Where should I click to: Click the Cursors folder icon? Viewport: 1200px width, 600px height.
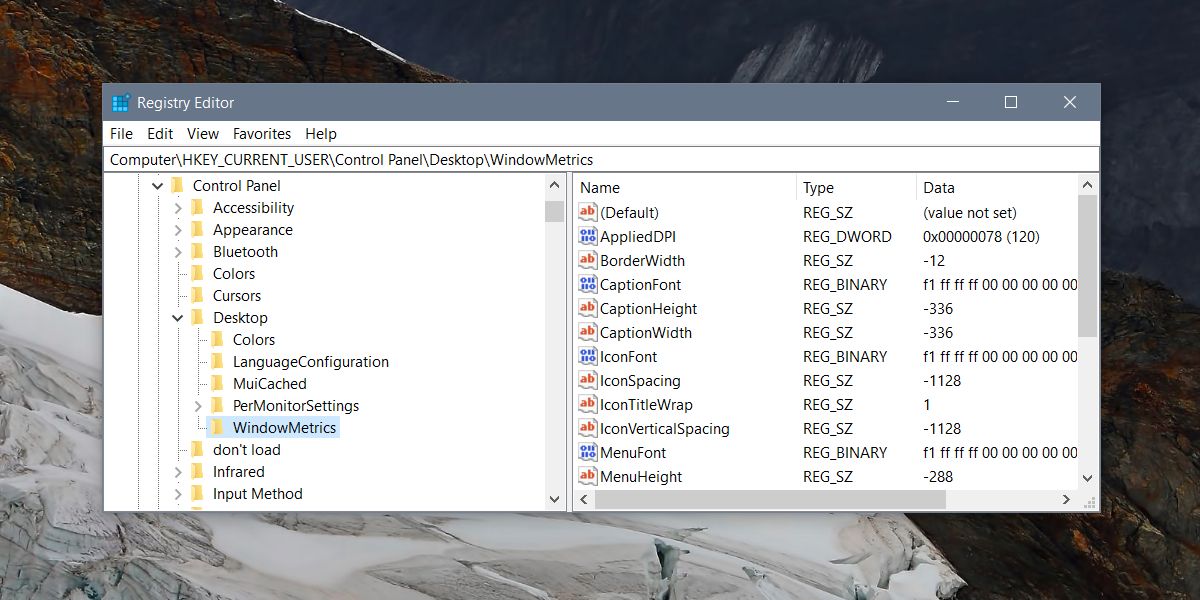pos(198,295)
